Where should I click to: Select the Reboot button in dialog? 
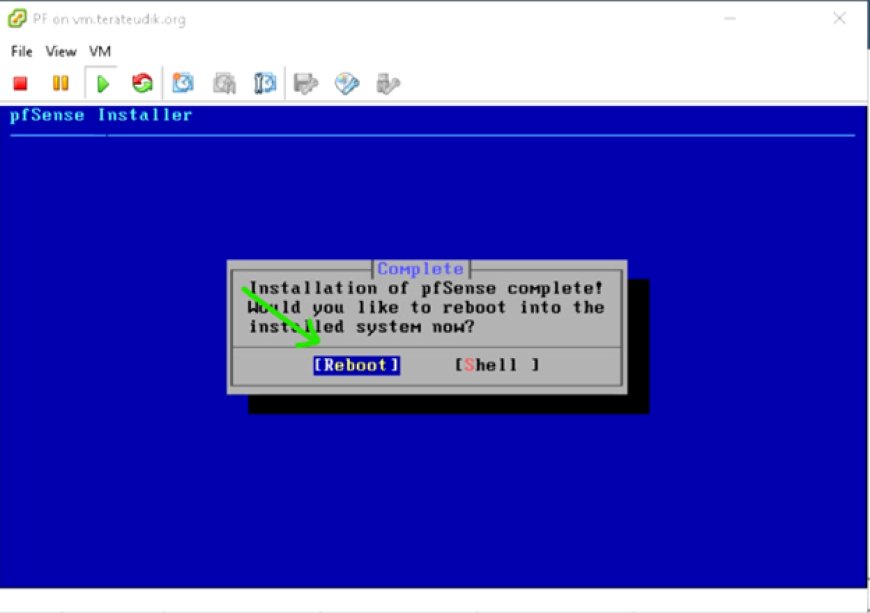pyautogui.click(x=356, y=365)
